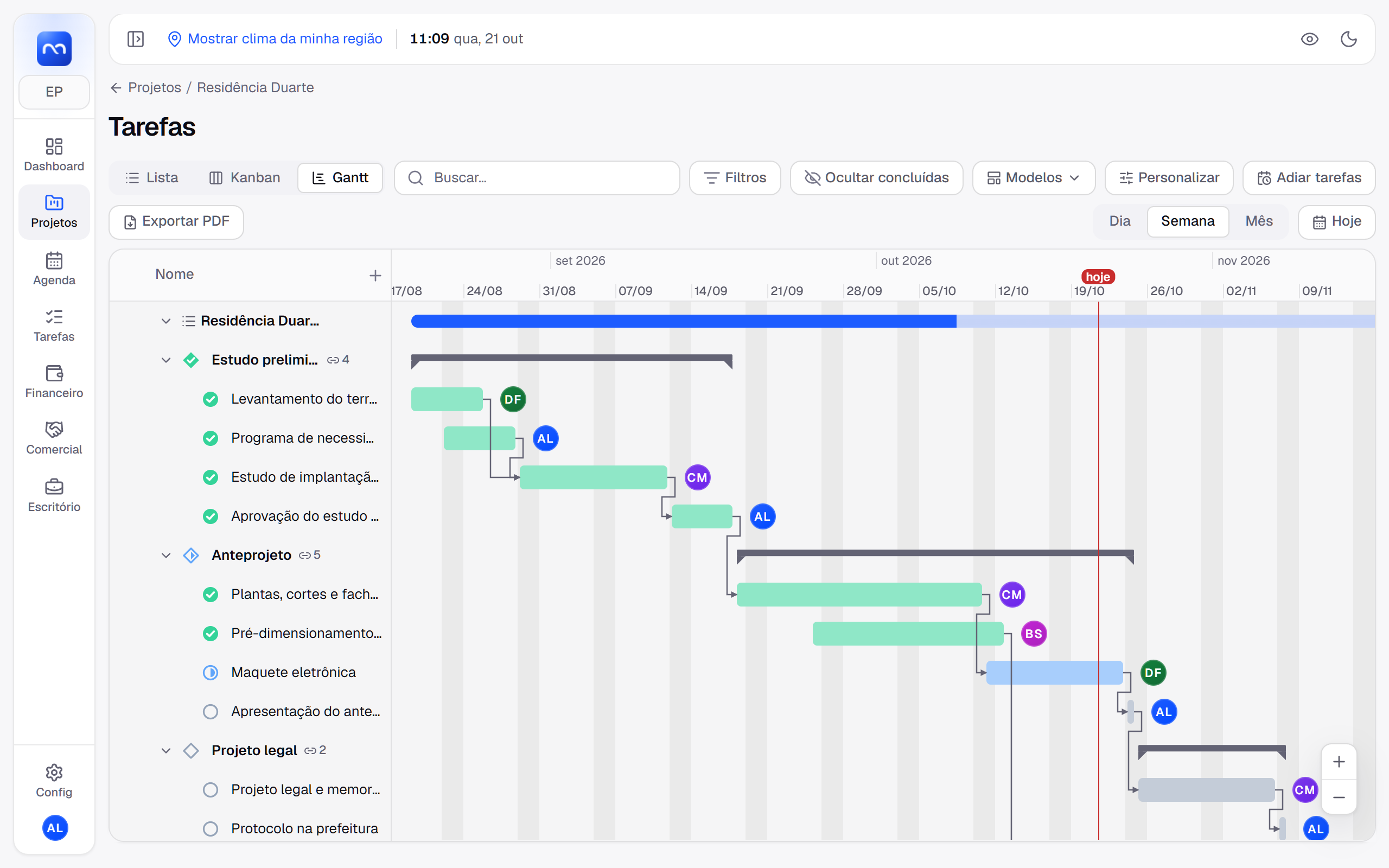This screenshot has height=868, width=1389.
Task: Select the Dia timescale
Action: pos(1119,221)
